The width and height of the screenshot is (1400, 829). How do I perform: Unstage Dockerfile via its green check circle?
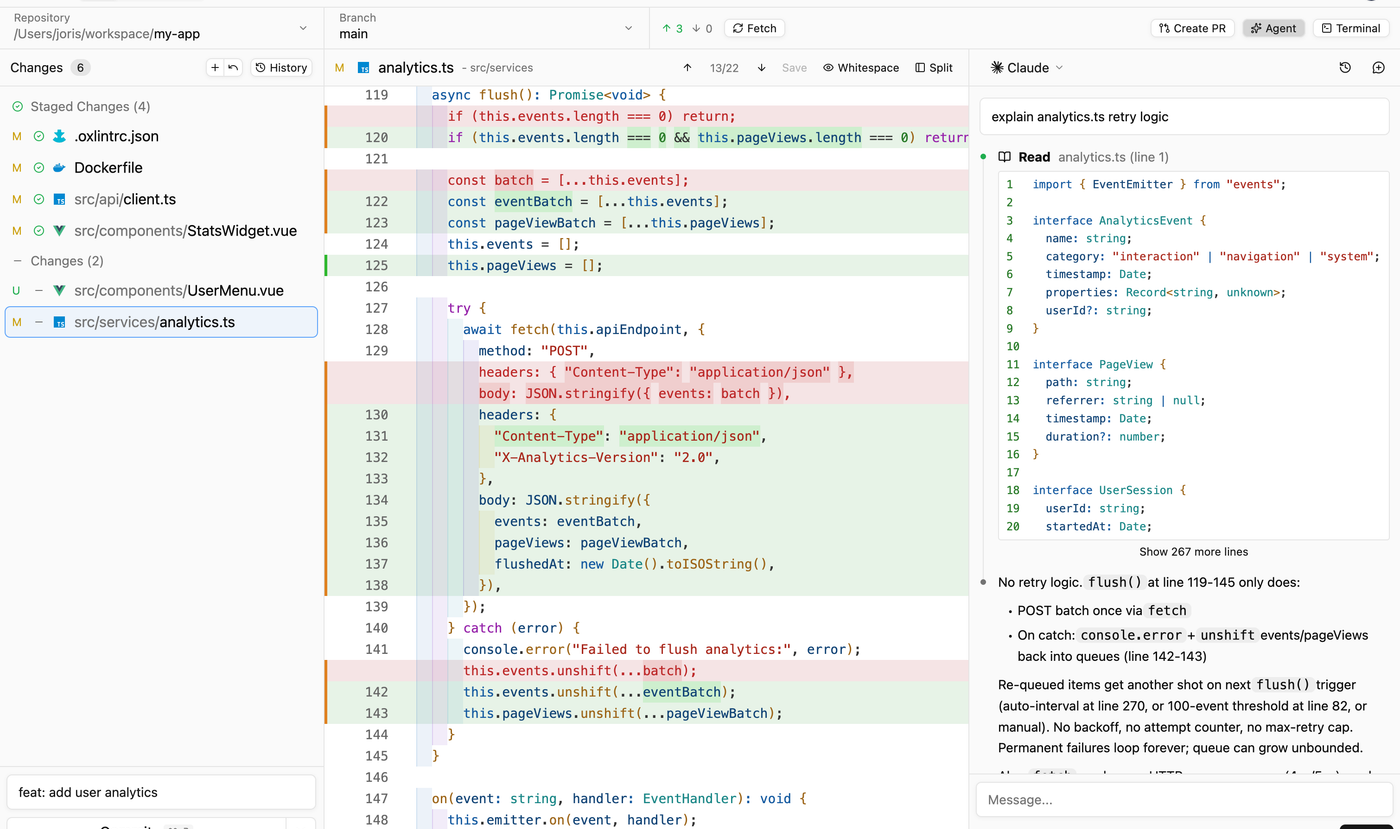[x=39, y=168]
